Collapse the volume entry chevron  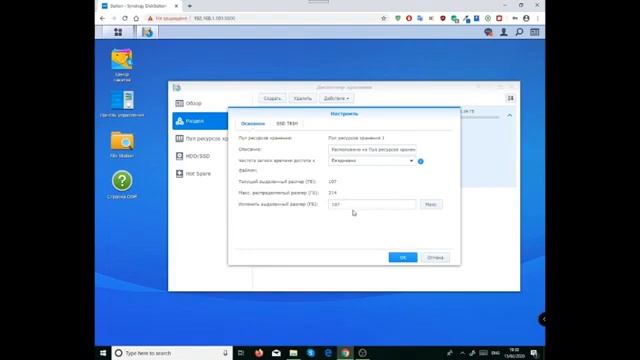coord(510,116)
